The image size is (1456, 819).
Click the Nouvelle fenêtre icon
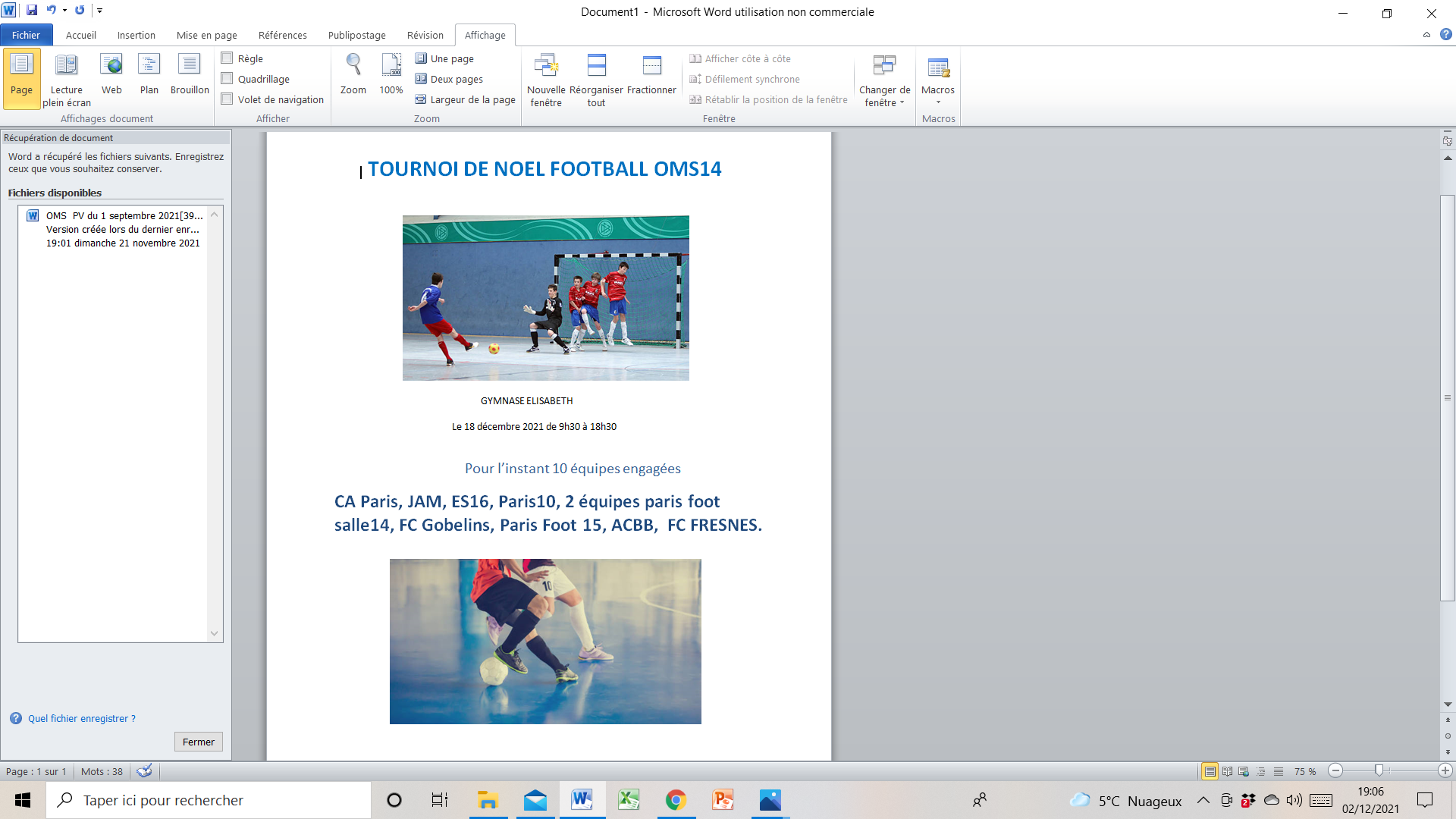point(546,66)
